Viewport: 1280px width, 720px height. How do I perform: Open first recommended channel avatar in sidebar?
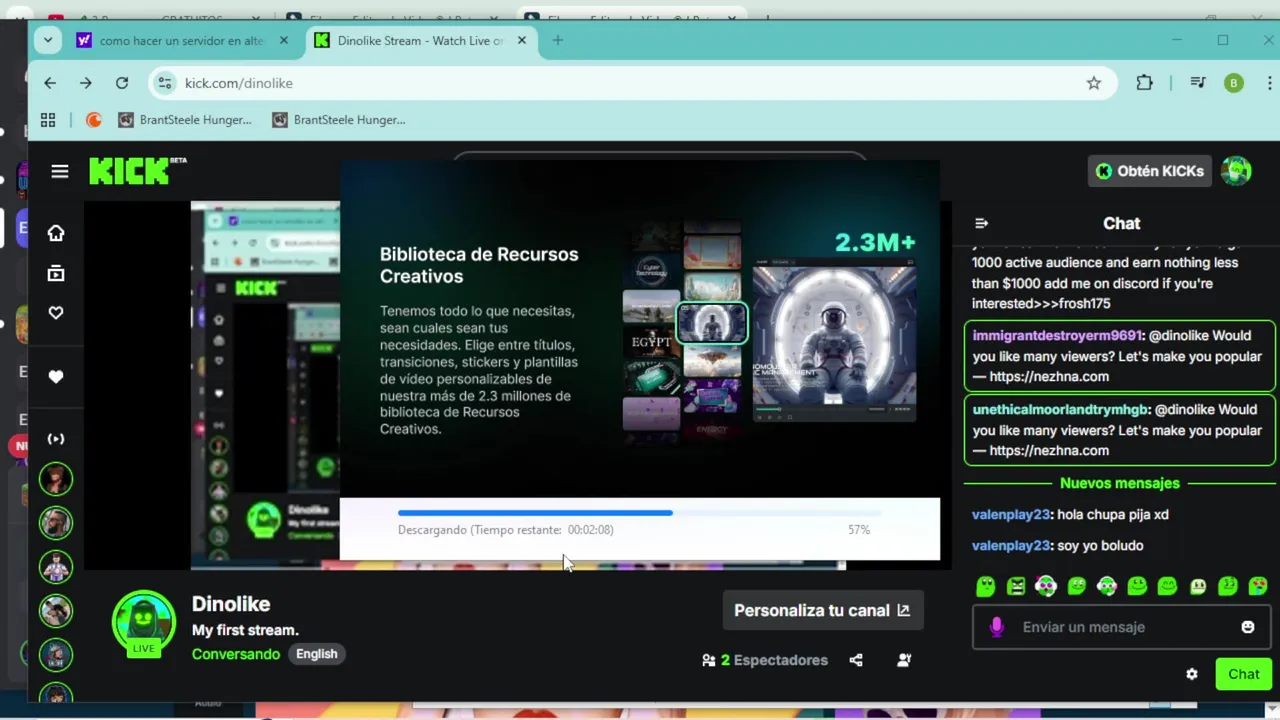[56, 479]
